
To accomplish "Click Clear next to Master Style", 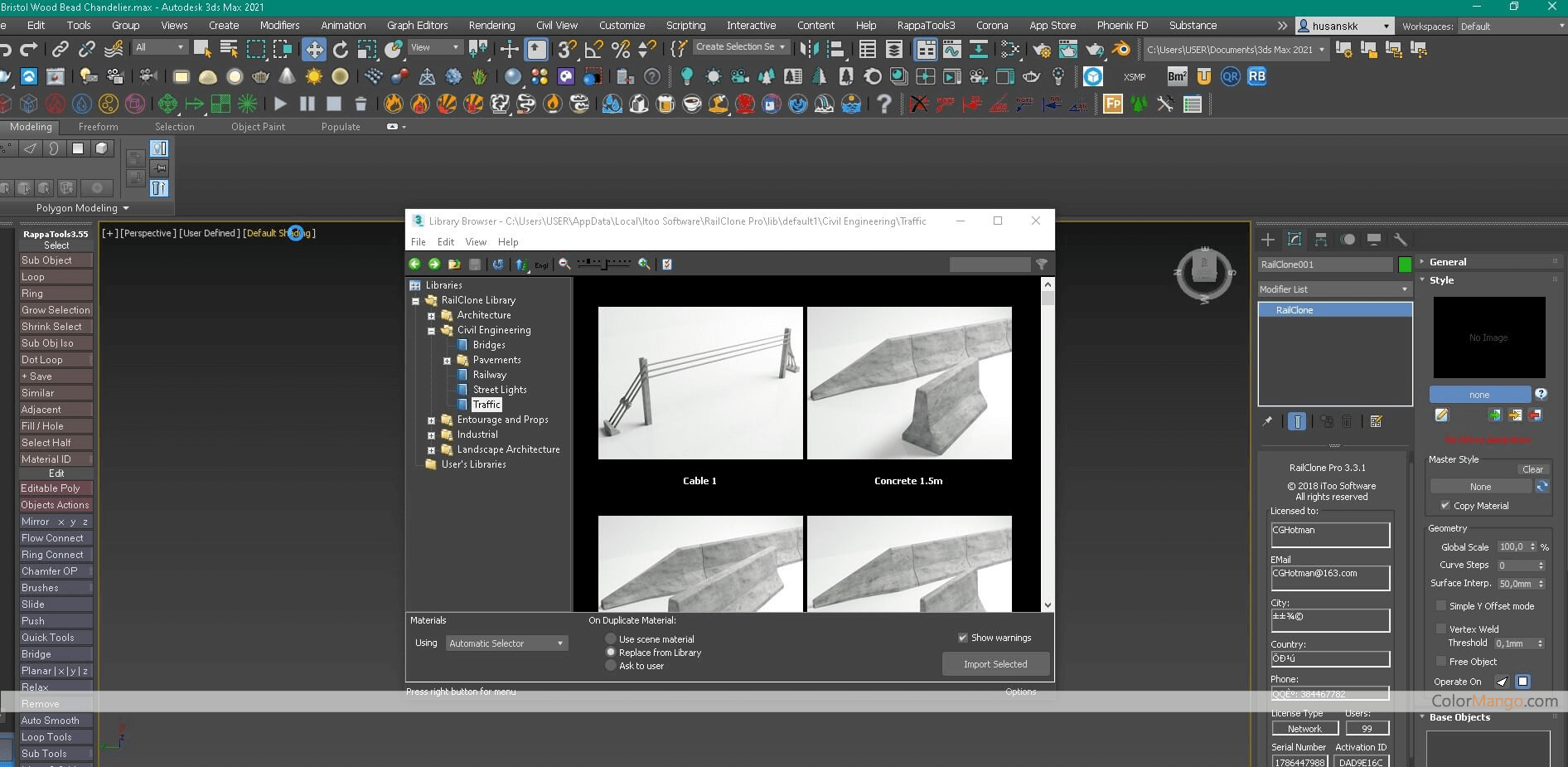I will click(x=1533, y=468).
